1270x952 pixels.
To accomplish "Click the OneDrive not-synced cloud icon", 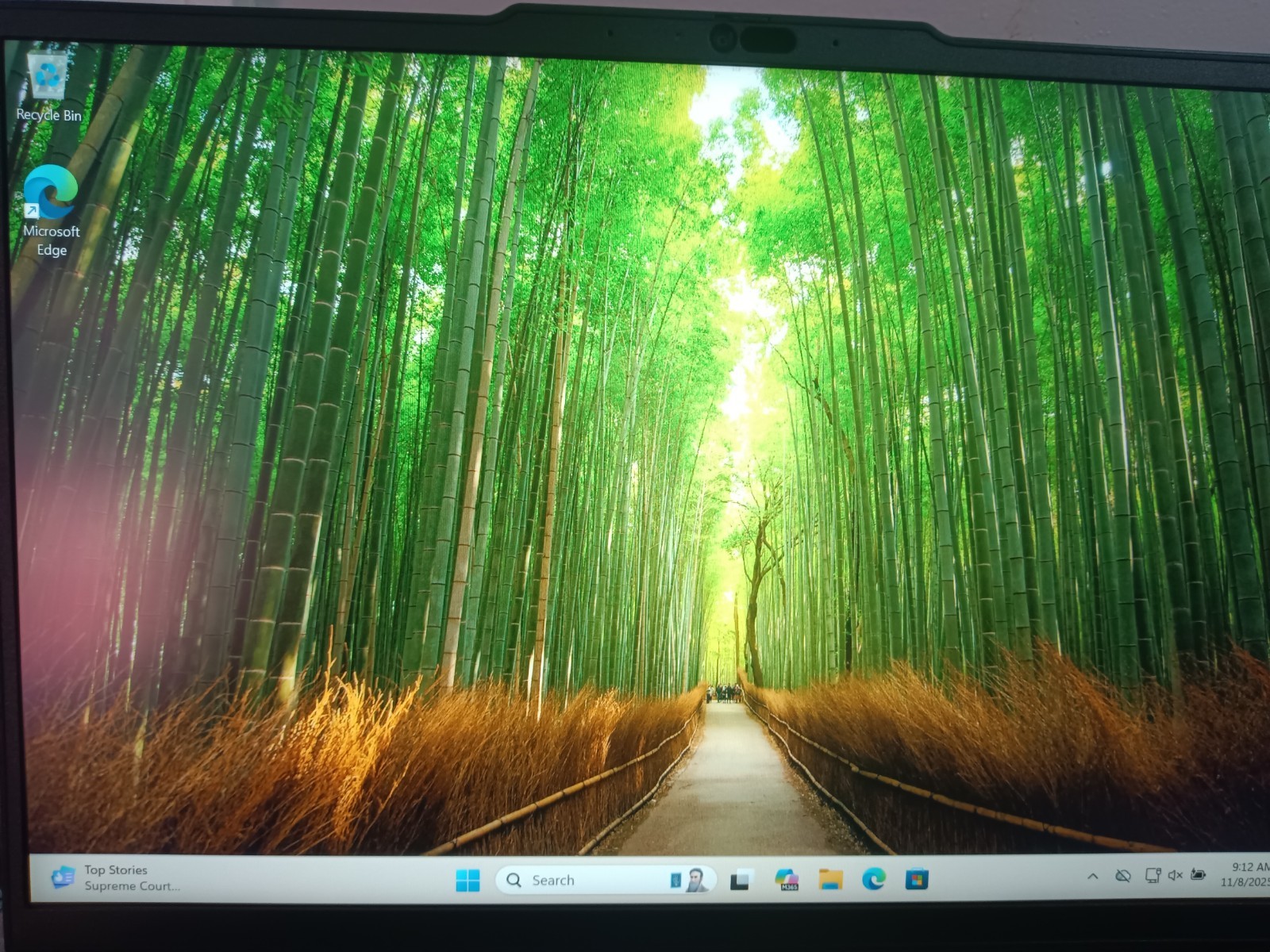I will tap(1122, 876).
